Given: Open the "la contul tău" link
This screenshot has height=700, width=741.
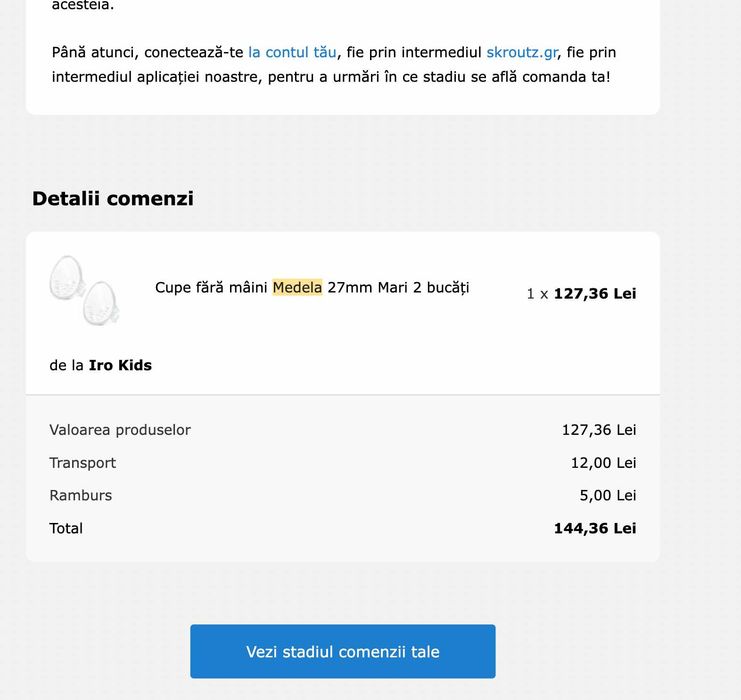Looking at the screenshot, I should [292, 52].
